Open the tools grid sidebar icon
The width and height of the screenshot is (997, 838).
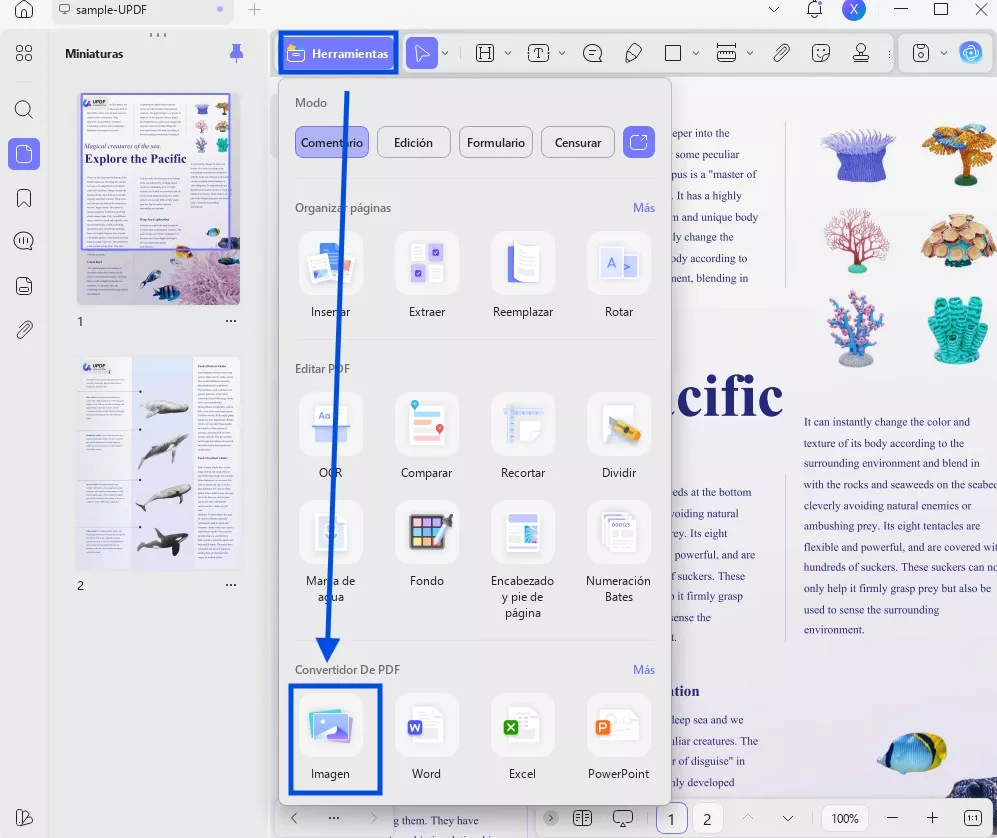click(24, 53)
